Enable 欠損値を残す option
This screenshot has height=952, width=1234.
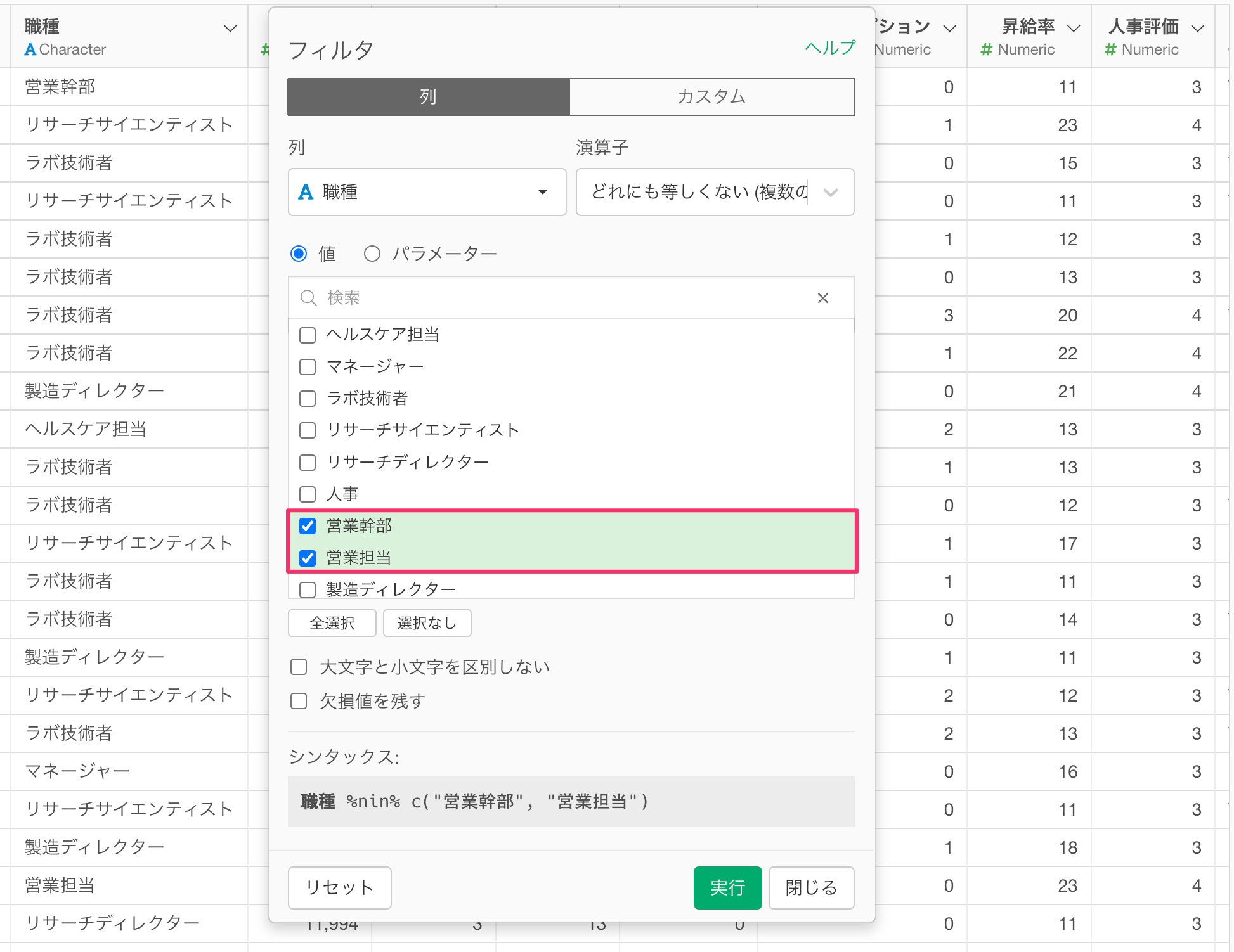click(299, 701)
